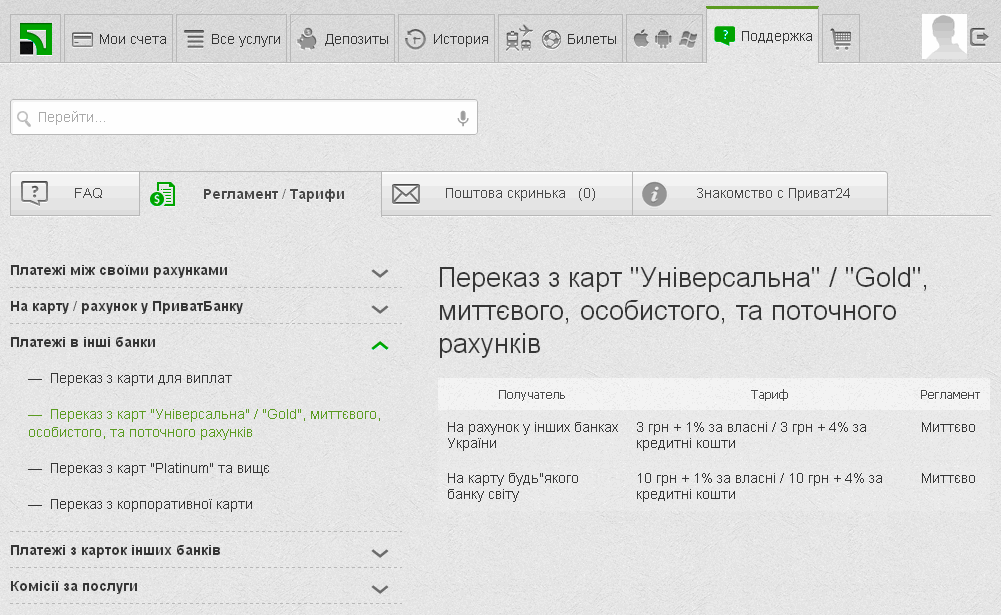Open the Депозиты menu item
This screenshot has width=1001, height=615.
tap(343, 39)
